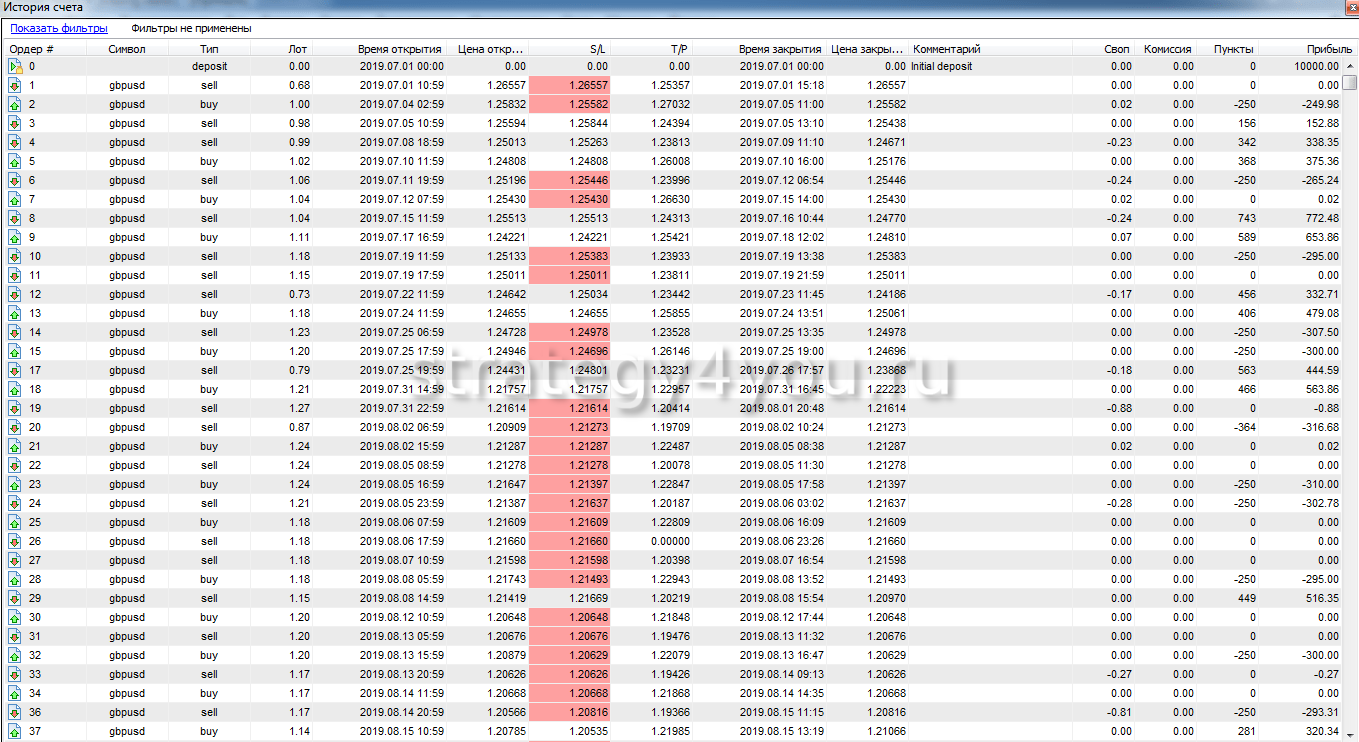1359x742 pixels.
Task: Select the Initial deposit comment cell
Action: point(942,67)
